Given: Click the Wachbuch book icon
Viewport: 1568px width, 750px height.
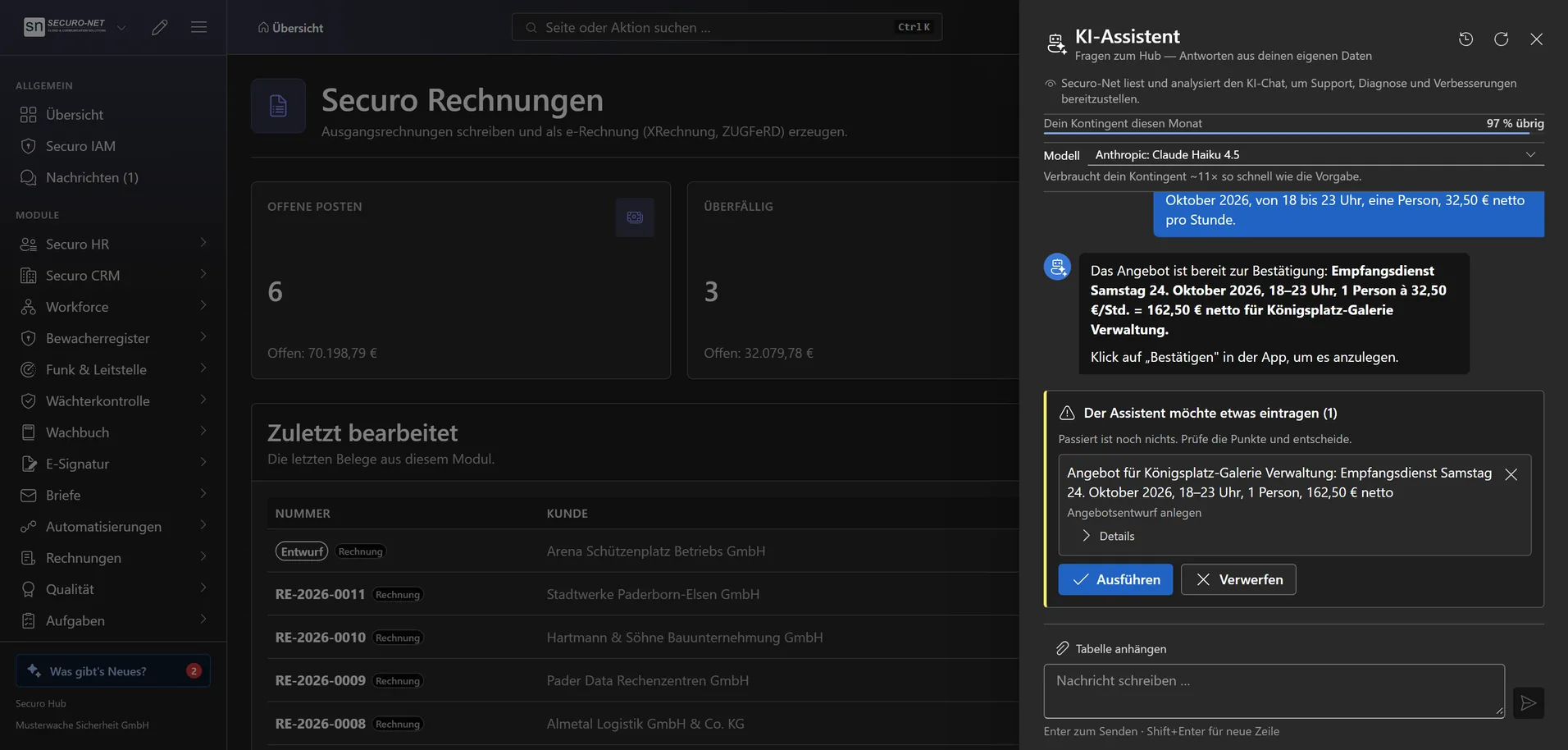Looking at the screenshot, I should pos(29,432).
